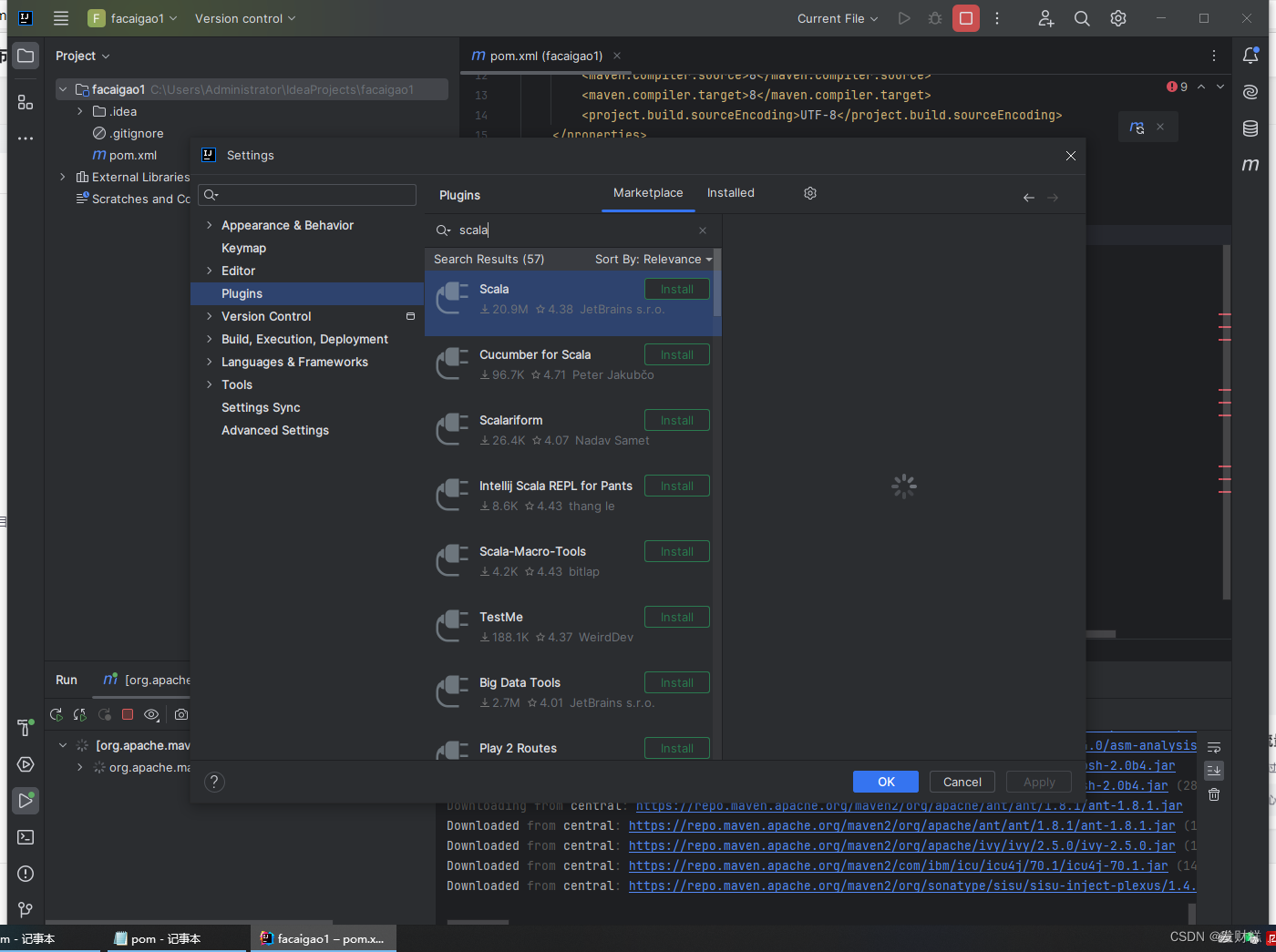Expand the Tools settings node
The height and width of the screenshot is (952, 1276).
click(x=209, y=384)
